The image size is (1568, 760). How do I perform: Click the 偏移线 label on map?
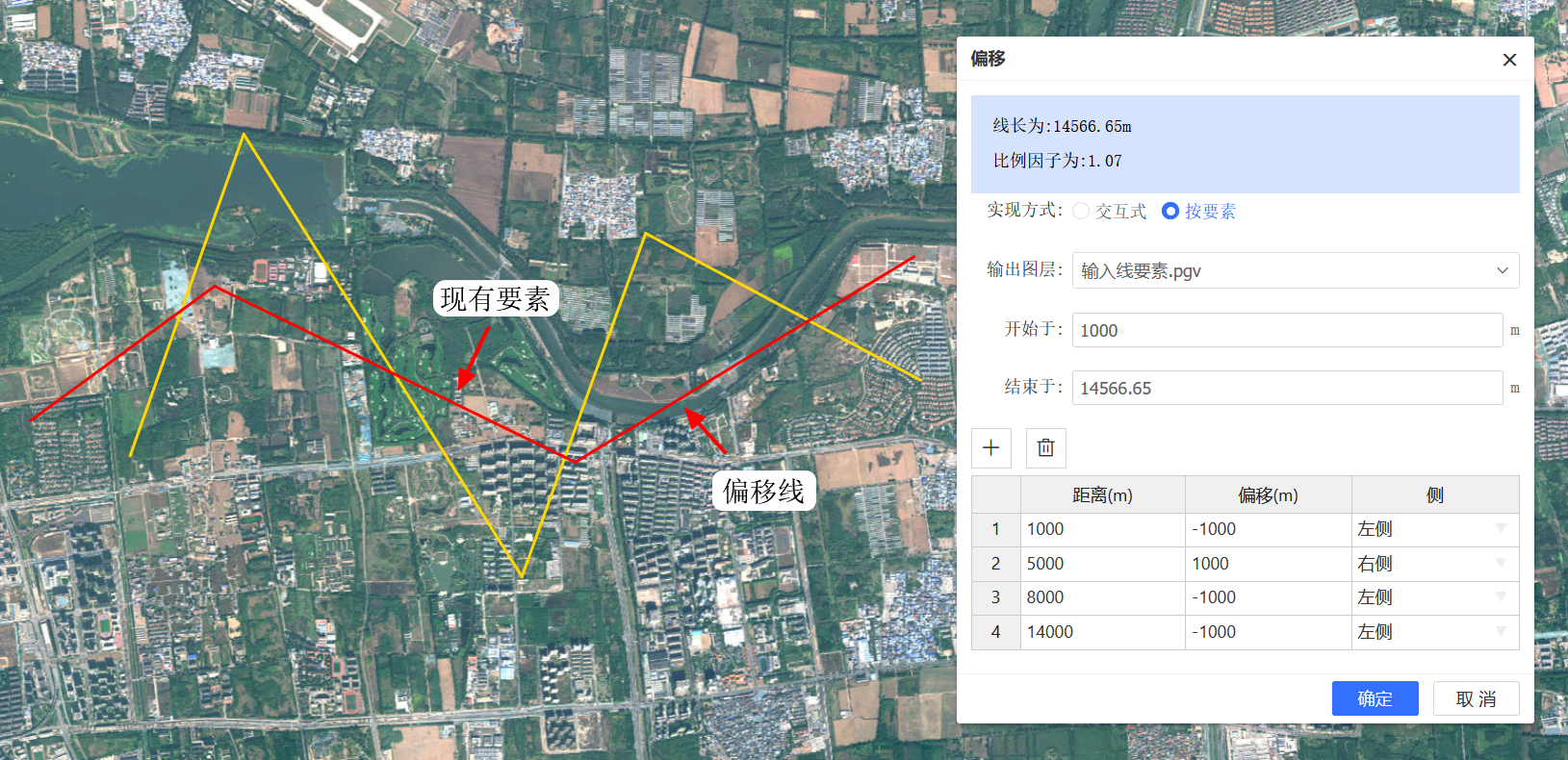(x=763, y=492)
